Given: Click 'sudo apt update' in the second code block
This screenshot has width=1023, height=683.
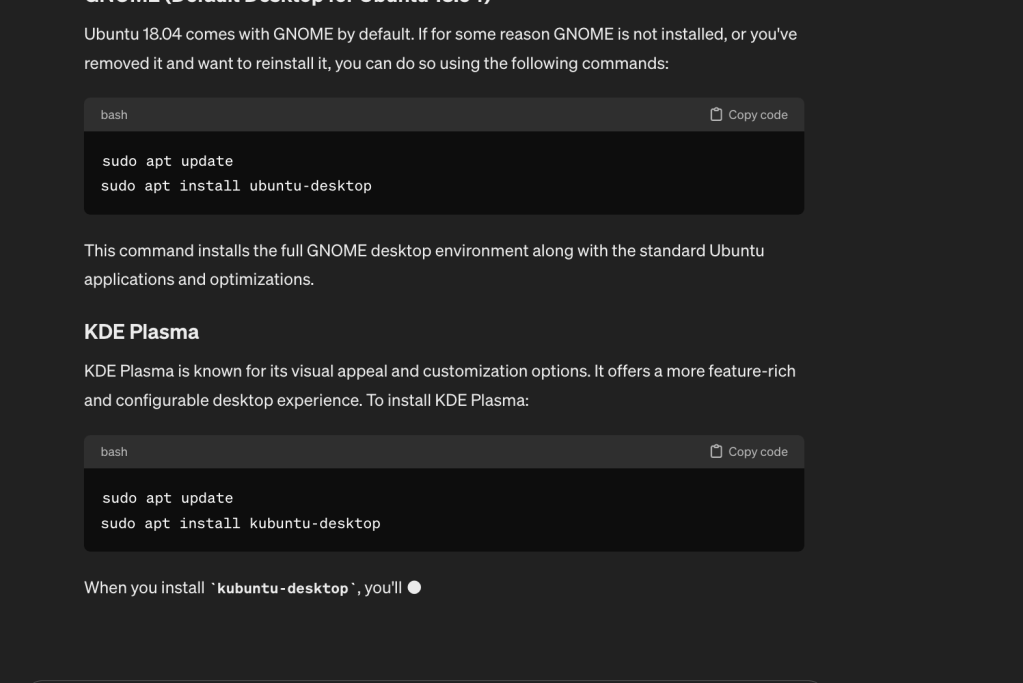Looking at the screenshot, I should [167, 498].
